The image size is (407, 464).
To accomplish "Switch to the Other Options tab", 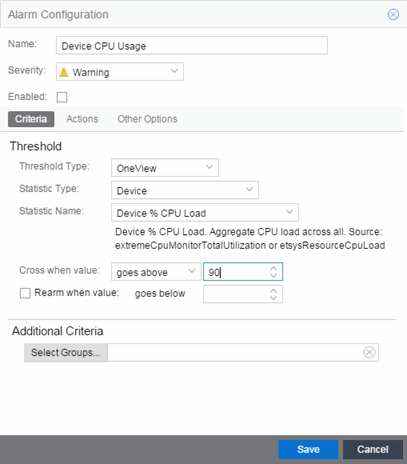I will (147, 119).
